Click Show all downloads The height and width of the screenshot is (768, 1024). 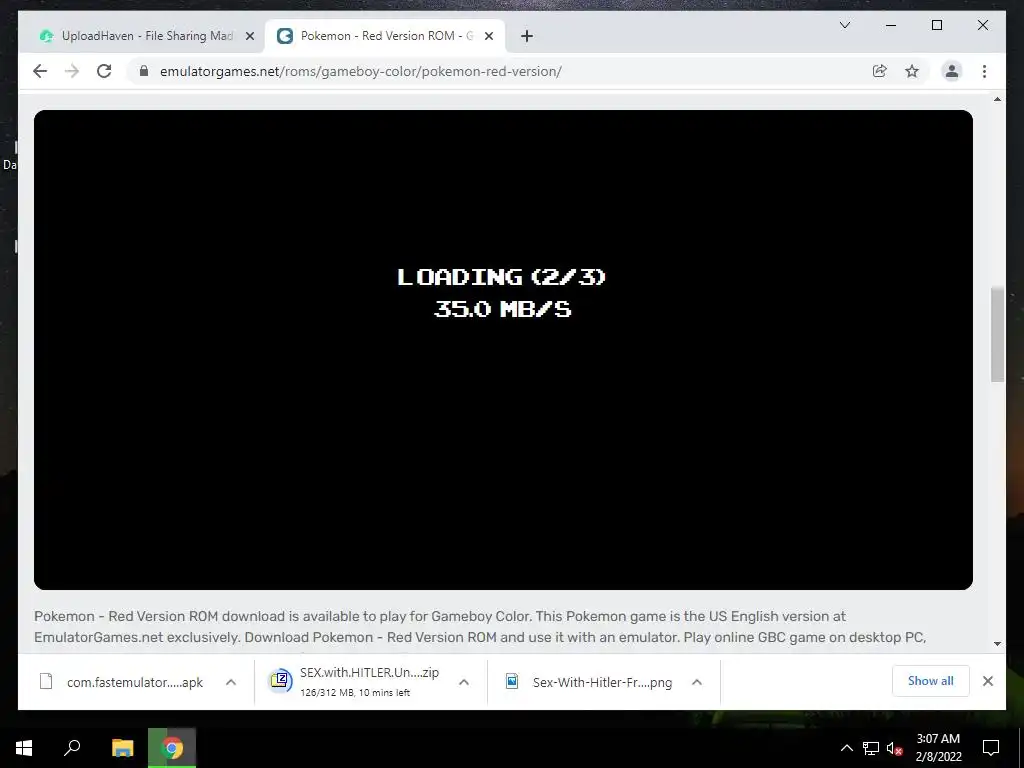tap(931, 680)
